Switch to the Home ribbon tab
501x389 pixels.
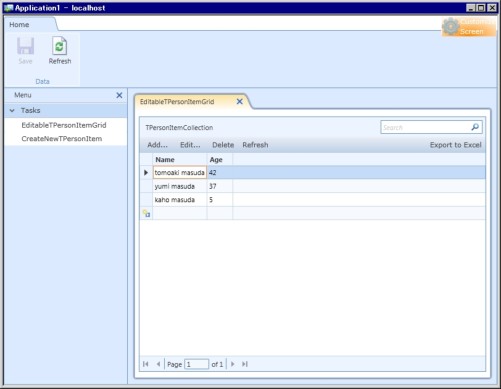click(19, 25)
